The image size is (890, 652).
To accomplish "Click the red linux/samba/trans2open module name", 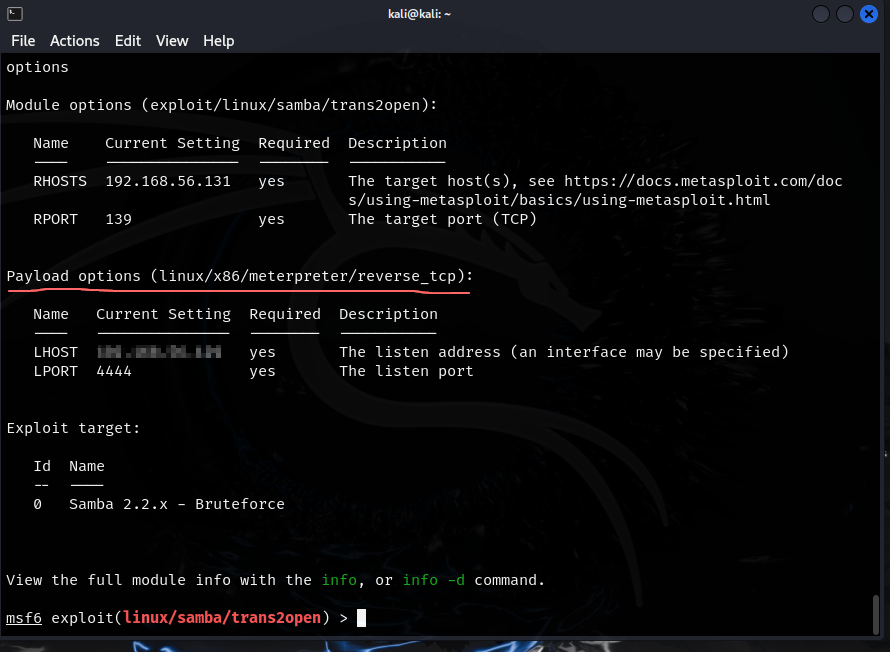I will [x=222, y=617].
